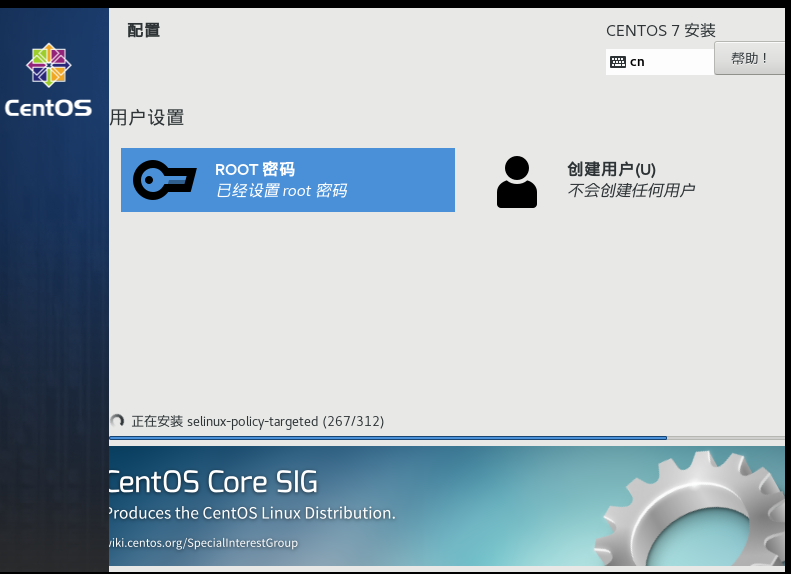This screenshot has height=574, width=791.
Task: Click the 不会创建任何用户 status text
Action: pyautogui.click(x=630, y=191)
